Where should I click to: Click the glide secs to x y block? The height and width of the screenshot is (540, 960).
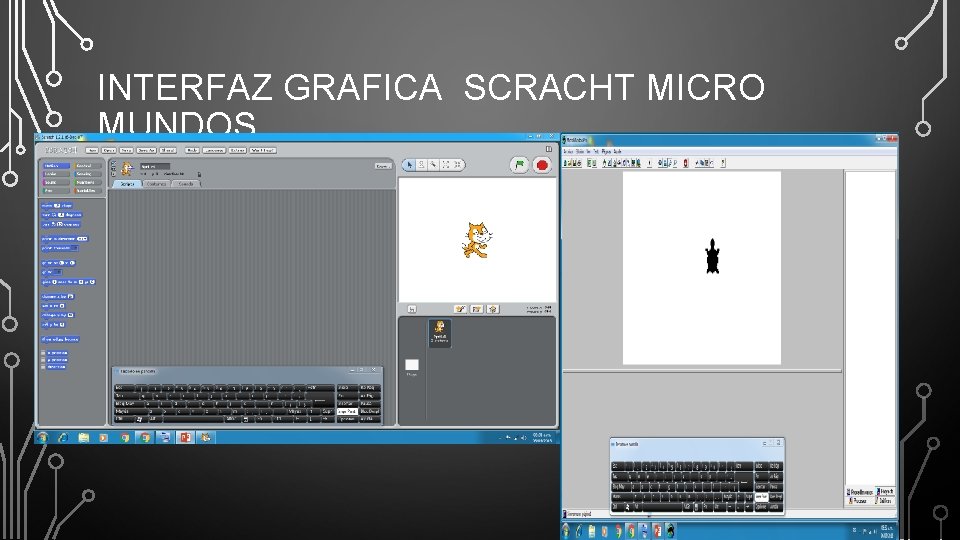tap(69, 282)
